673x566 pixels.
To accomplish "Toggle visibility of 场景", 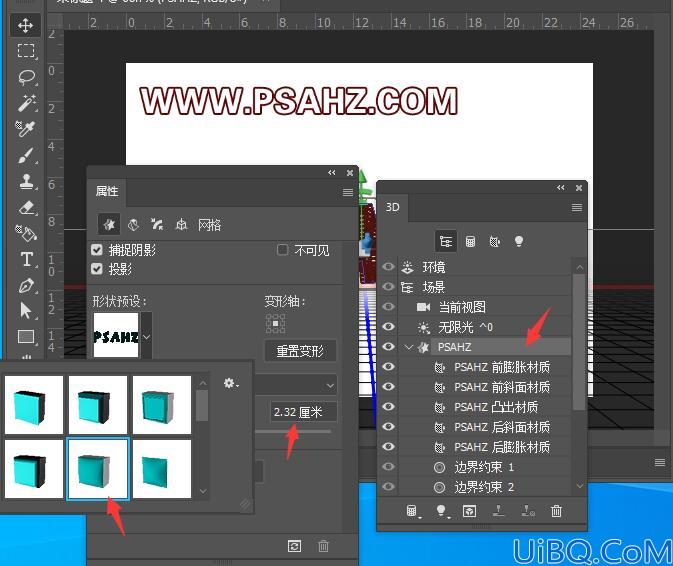I will tap(388, 287).
